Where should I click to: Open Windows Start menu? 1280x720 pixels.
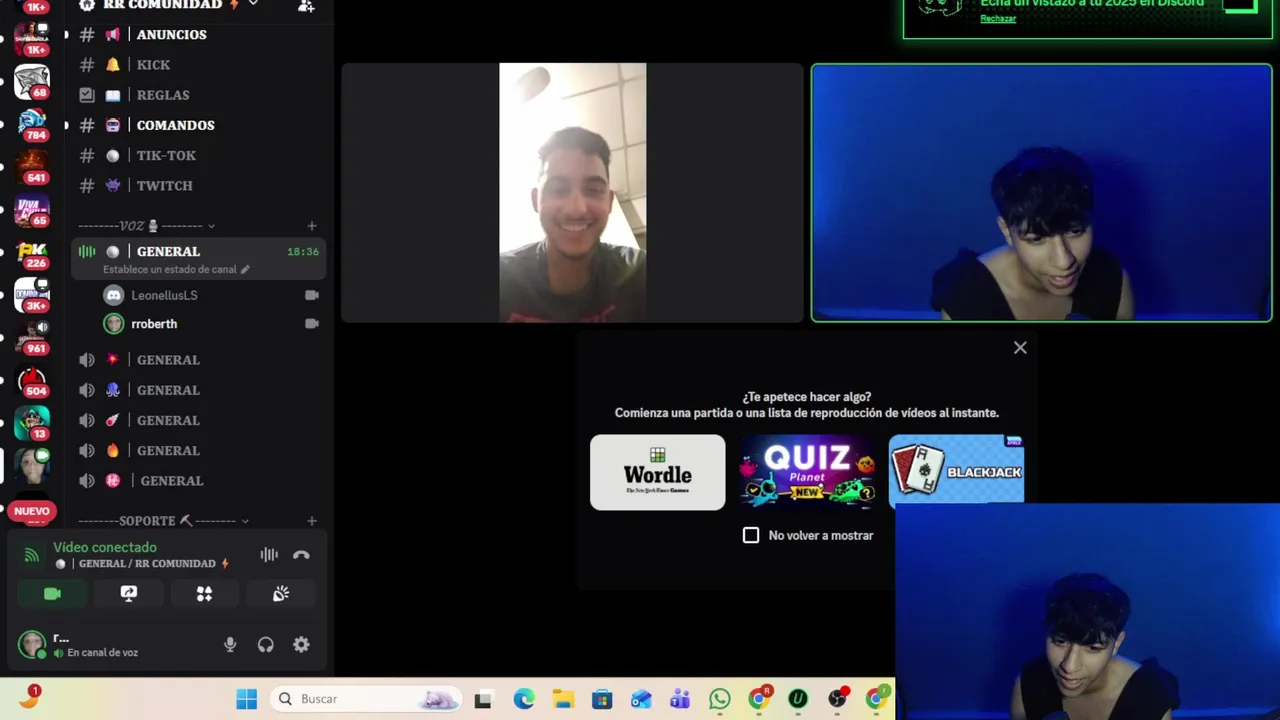pyautogui.click(x=246, y=699)
